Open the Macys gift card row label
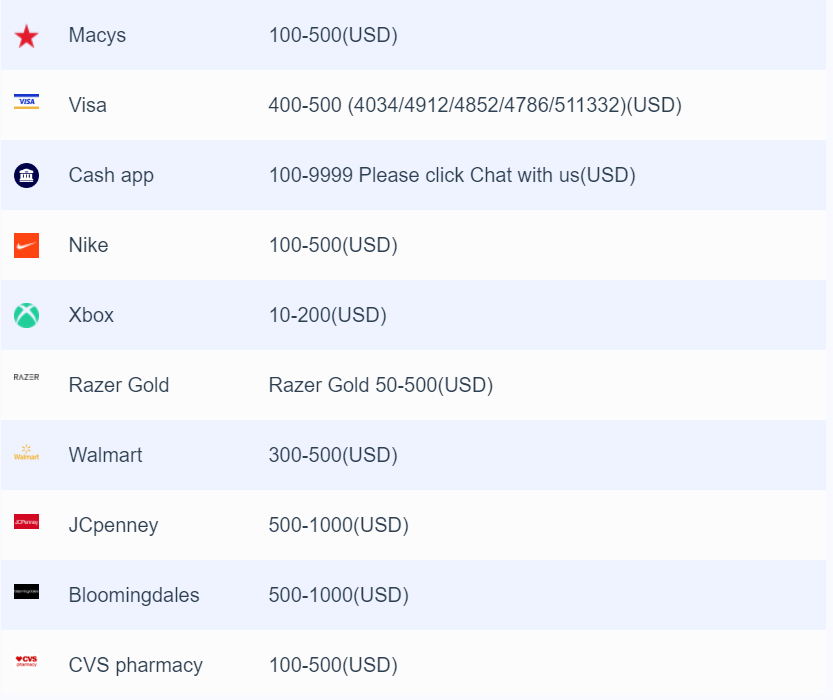Screen dimensions: 833x700 (97, 35)
